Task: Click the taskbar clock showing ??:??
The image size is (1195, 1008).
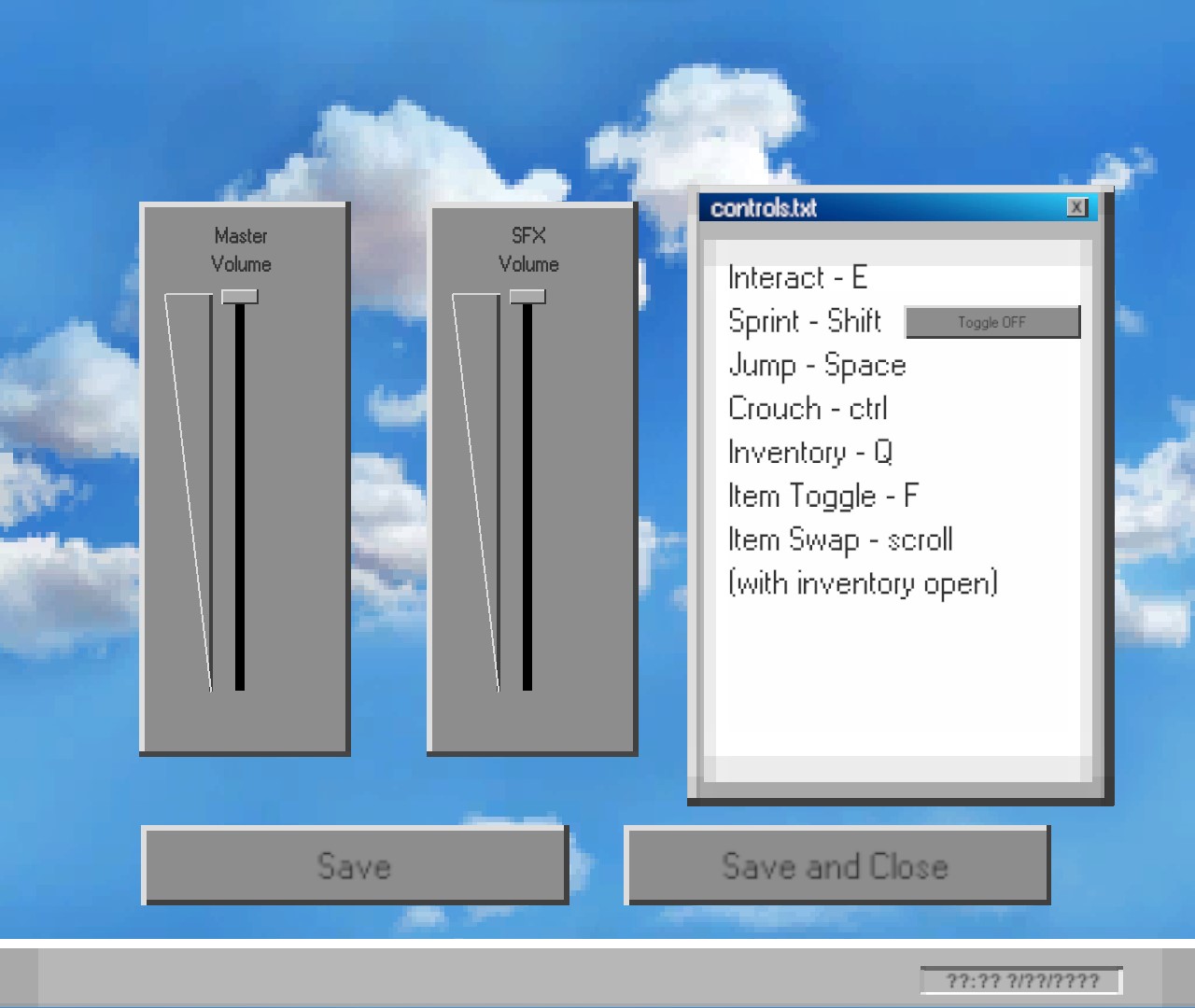Action: pyautogui.click(x=1022, y=981)
